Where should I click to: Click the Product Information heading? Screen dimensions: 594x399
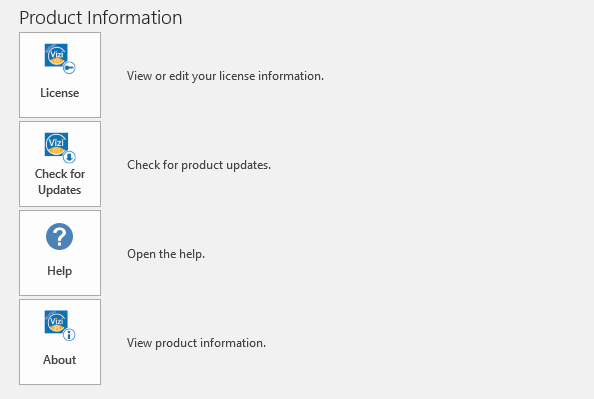(101, 18)
